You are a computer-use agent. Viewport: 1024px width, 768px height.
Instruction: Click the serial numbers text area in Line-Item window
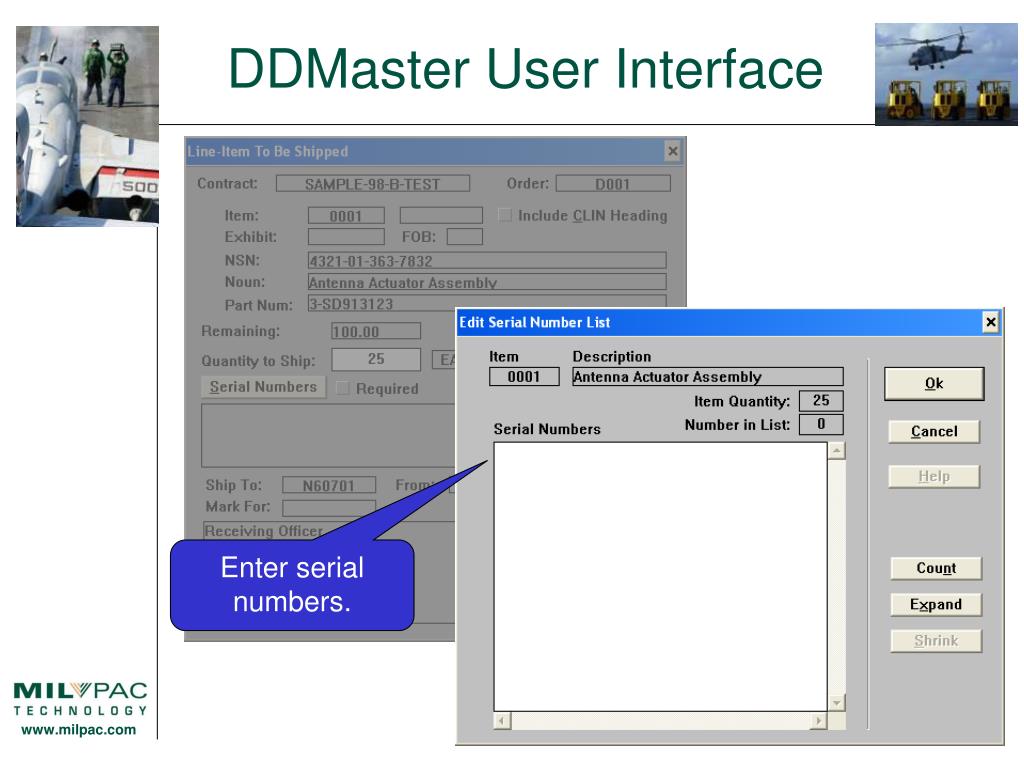click(x=328, y=436)
